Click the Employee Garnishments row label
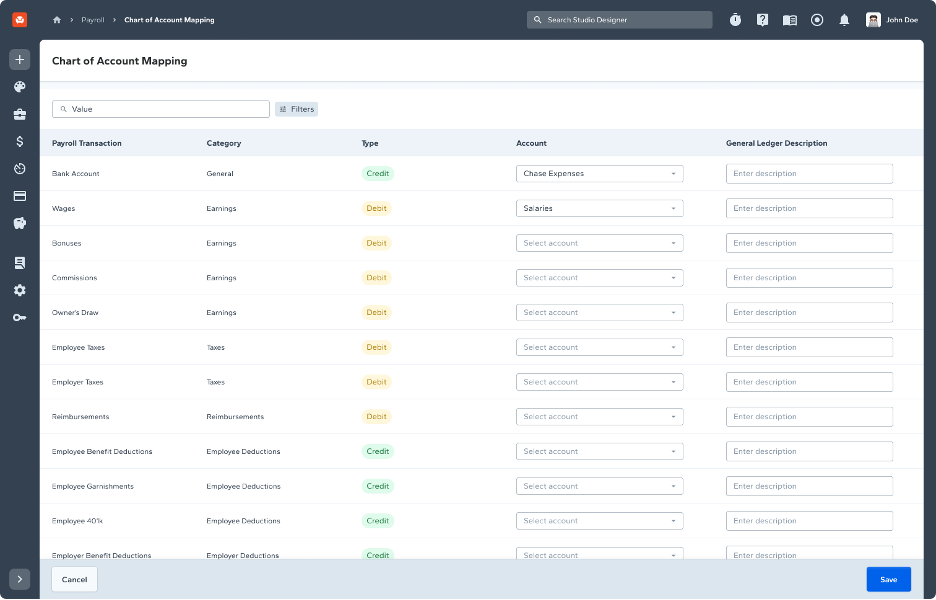 pyautogui.click(x=93, y=487)
